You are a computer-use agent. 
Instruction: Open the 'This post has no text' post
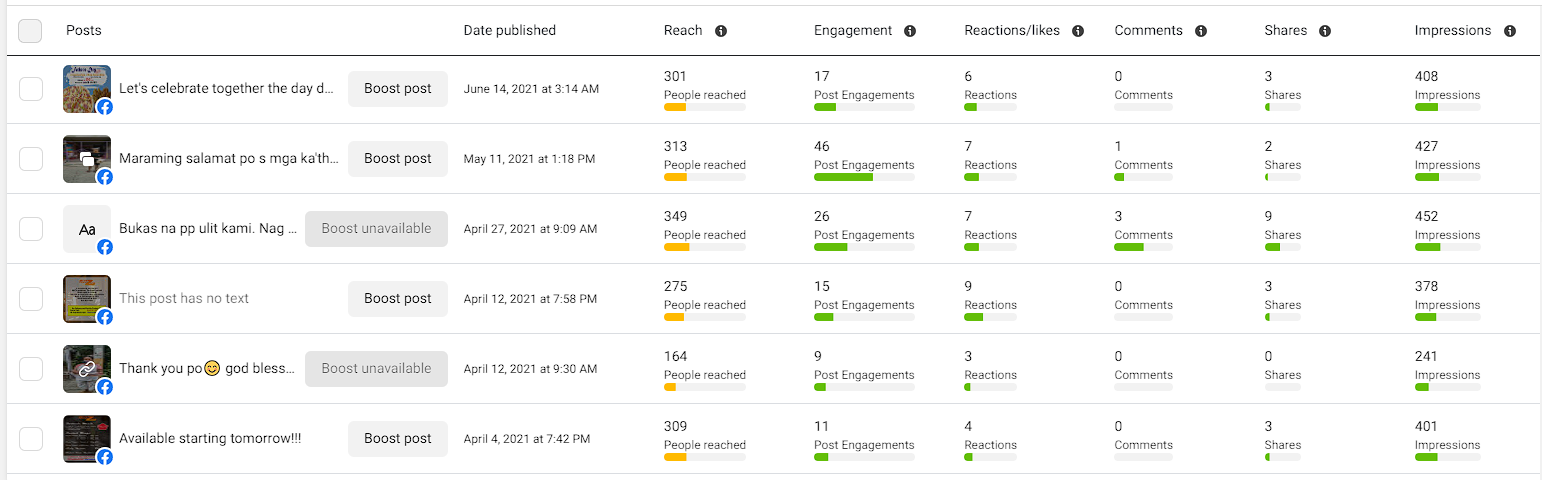(x=184, y=298)
